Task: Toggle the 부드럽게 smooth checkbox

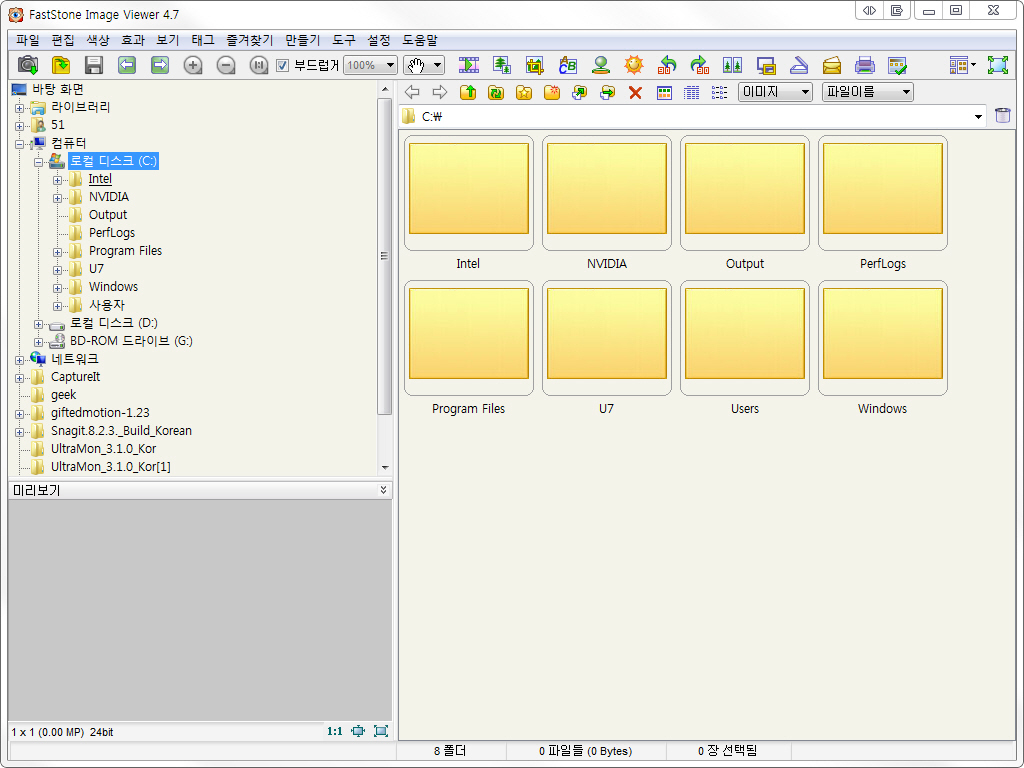Action: coord(282,65)
